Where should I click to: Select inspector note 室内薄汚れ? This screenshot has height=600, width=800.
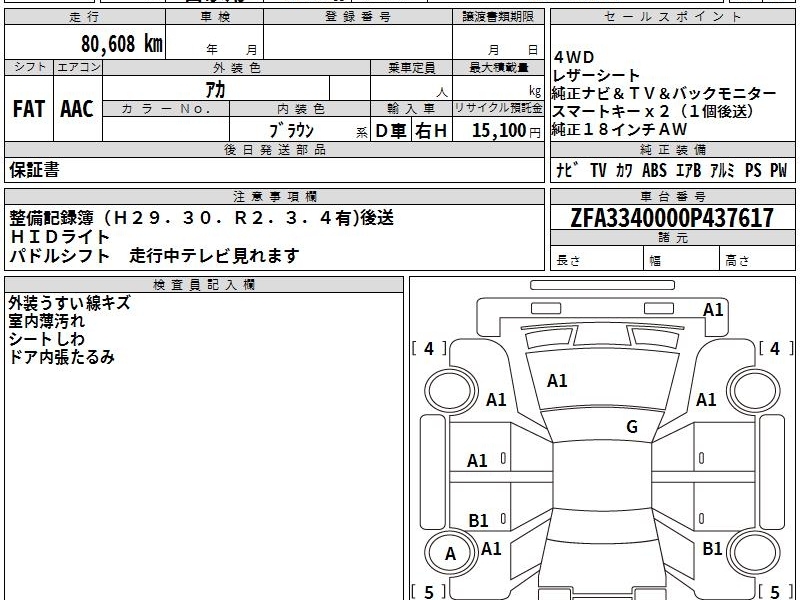(46, 321)
